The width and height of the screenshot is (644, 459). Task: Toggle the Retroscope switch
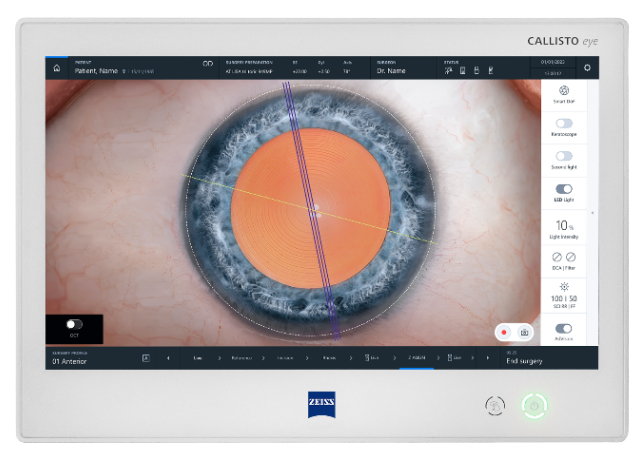tap(564, 123)
